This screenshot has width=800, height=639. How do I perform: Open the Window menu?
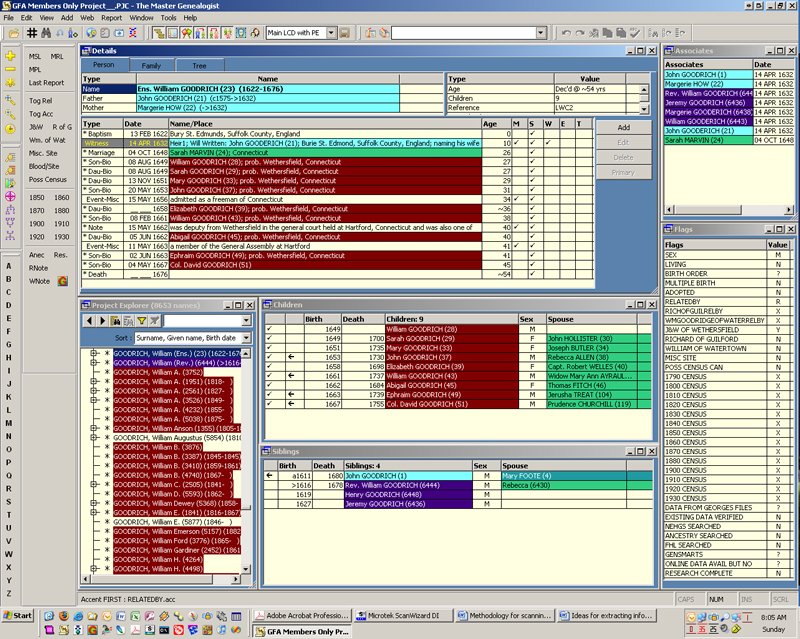141,18
